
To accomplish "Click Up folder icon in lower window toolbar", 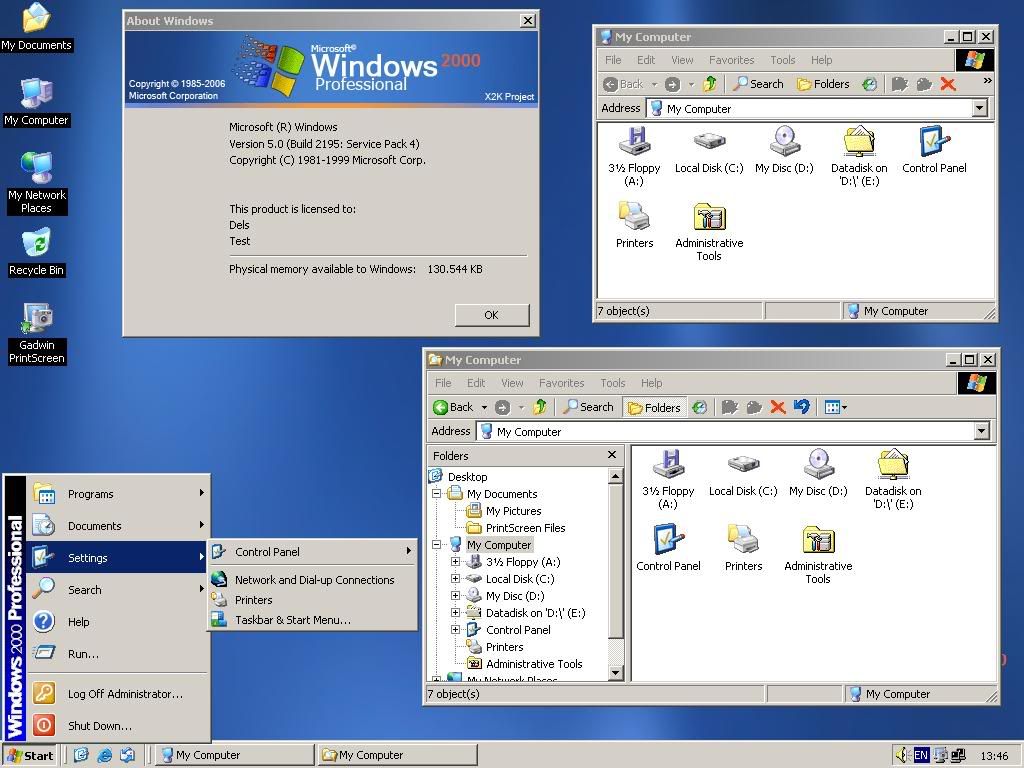I will click(x=540, y=407).
